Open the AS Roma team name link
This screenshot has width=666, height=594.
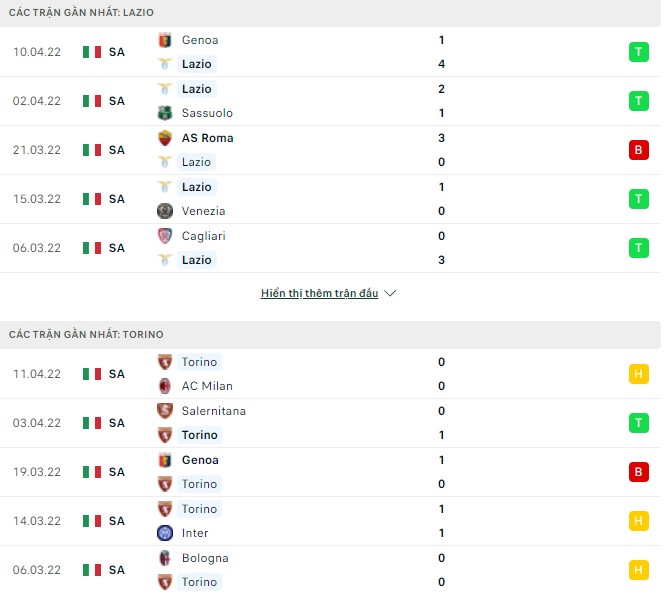point(207,138)
